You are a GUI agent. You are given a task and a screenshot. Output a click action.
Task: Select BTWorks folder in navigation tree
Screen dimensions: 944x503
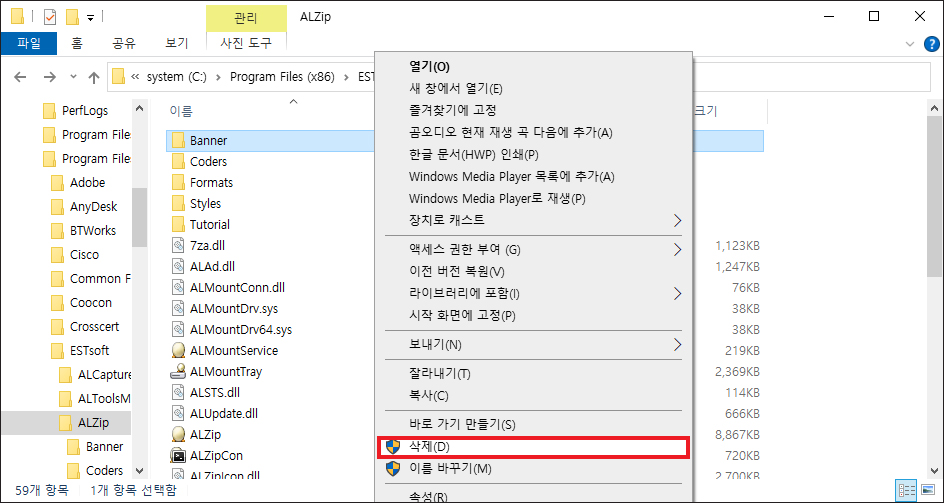coord(93,231)
